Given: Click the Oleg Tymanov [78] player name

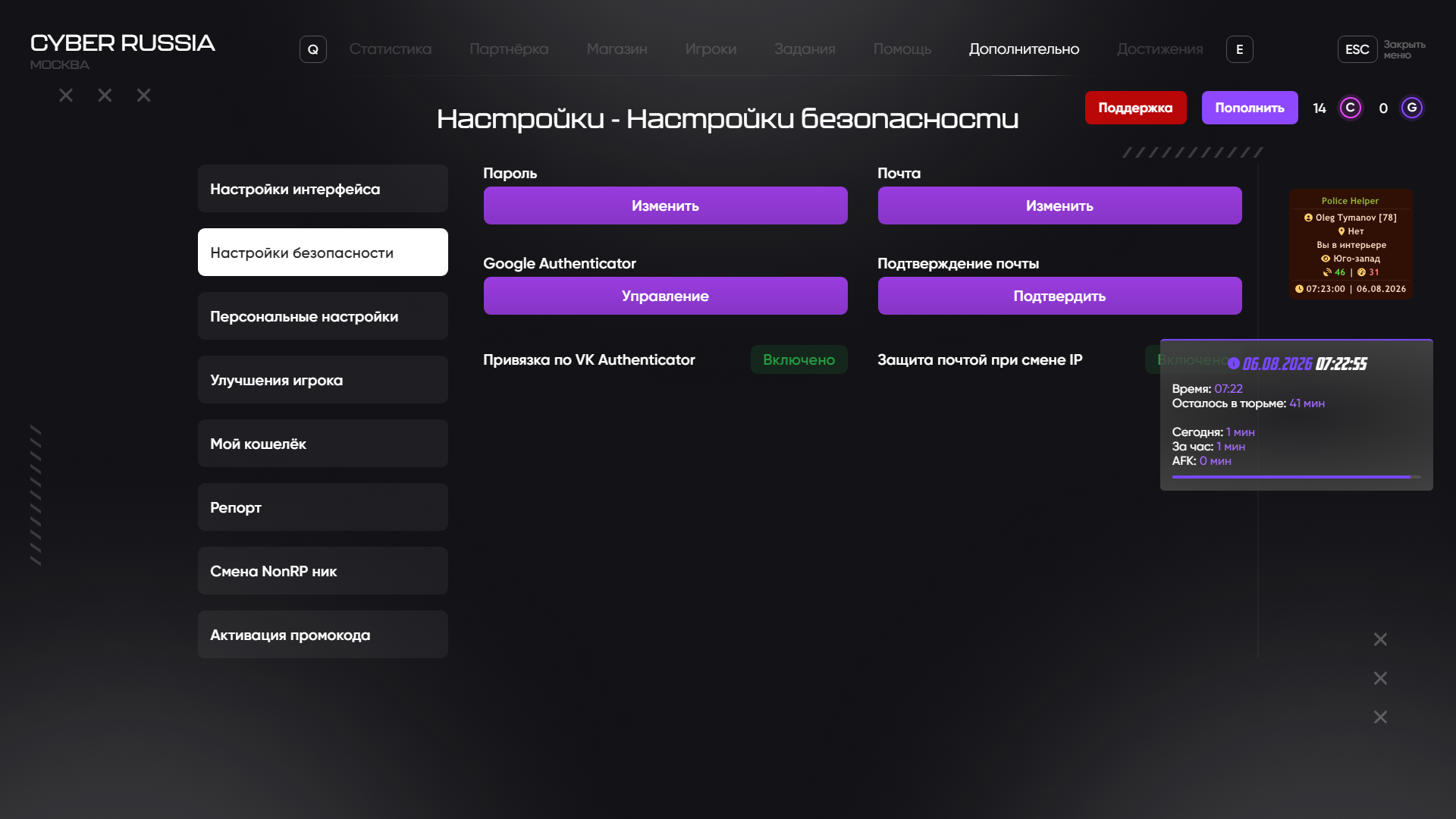Looking at the screenshot, I should coord(1356,218).
